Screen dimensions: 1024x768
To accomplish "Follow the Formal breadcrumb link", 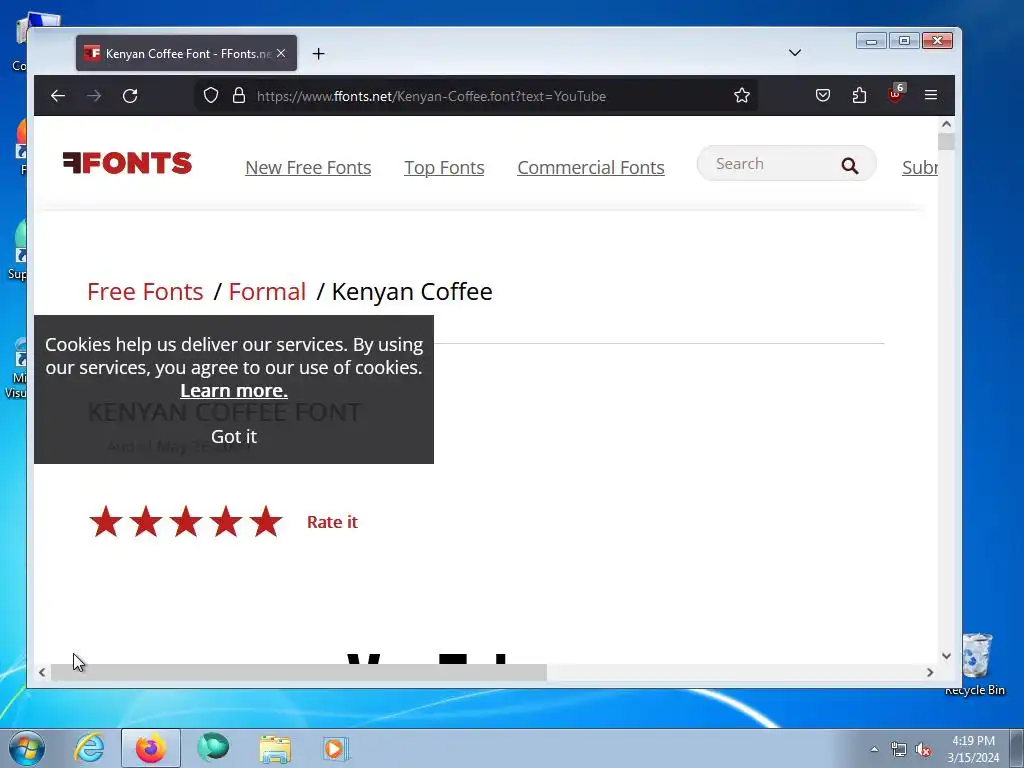I will point(267,292).
